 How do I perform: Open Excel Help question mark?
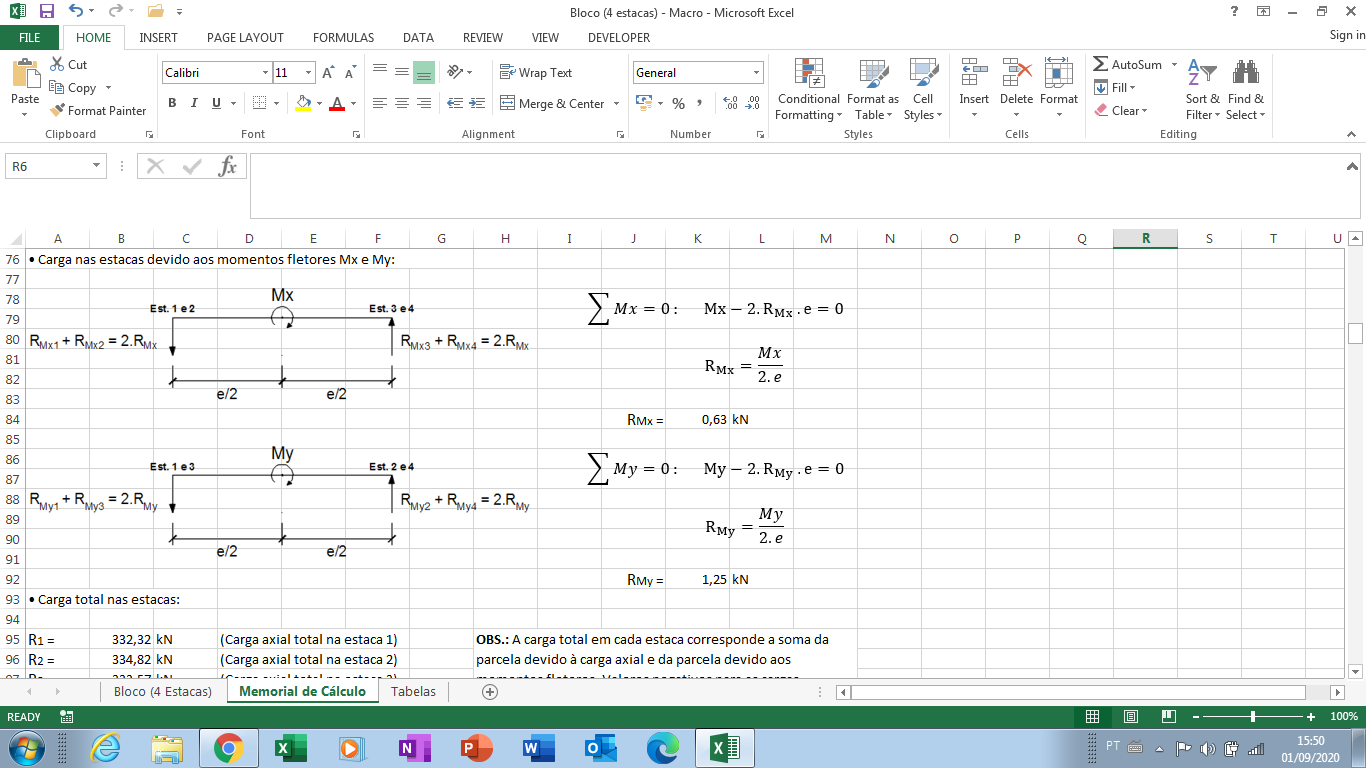click(x=1234, y=11)
